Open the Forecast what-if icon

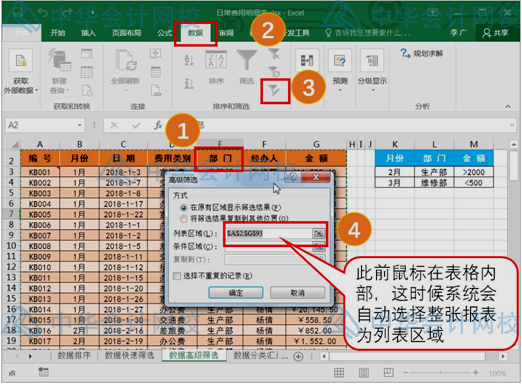coord(340,60)
